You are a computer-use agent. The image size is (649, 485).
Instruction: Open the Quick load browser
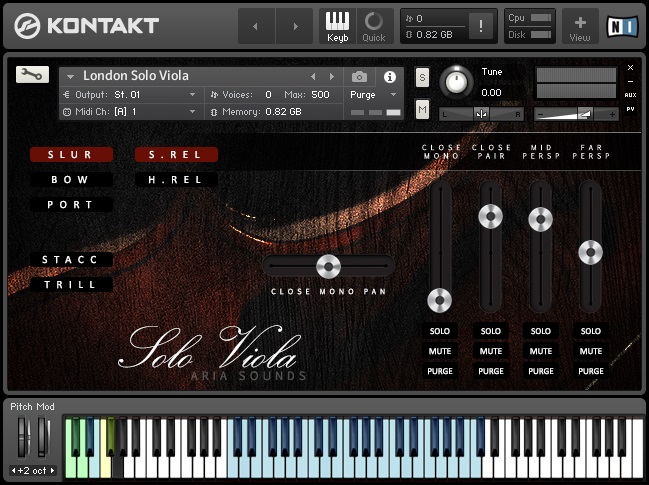374,26
